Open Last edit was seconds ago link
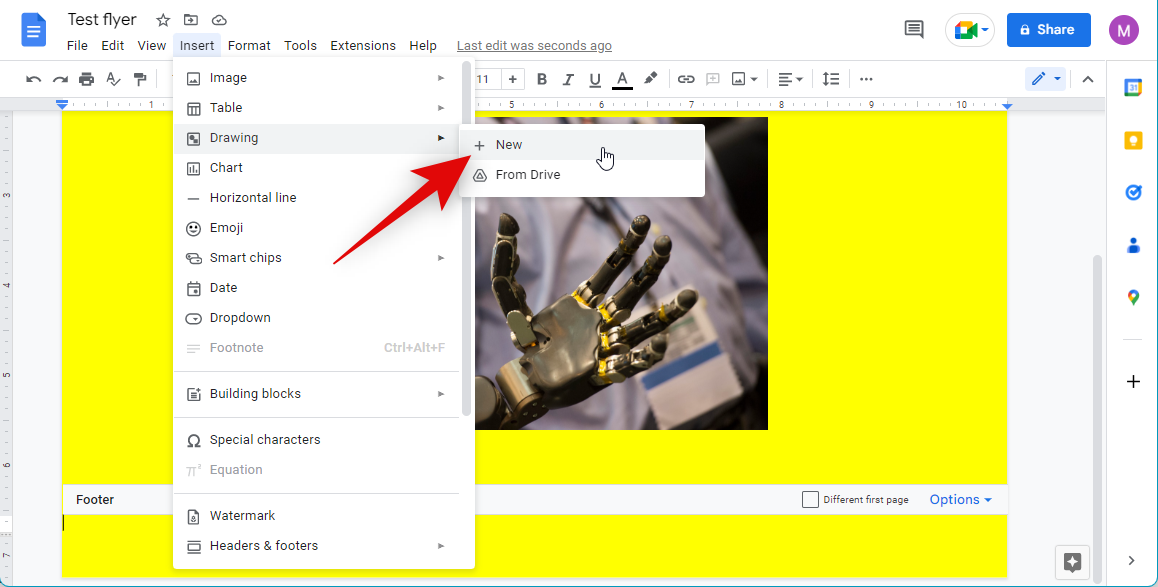The height and width of the screenshot is (587, 1158). (534, 46)
